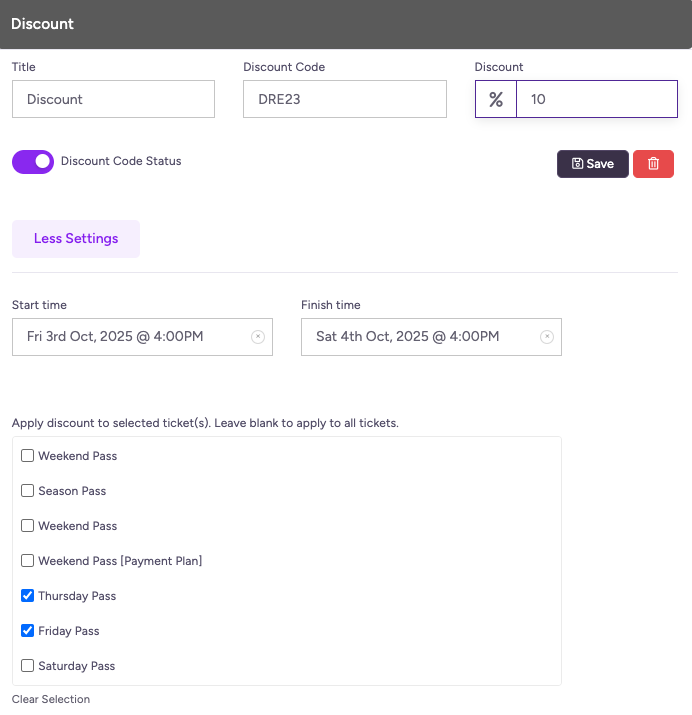
Task: Check the Saturday Pass checkbox
Action: click(x=28, y=666)
